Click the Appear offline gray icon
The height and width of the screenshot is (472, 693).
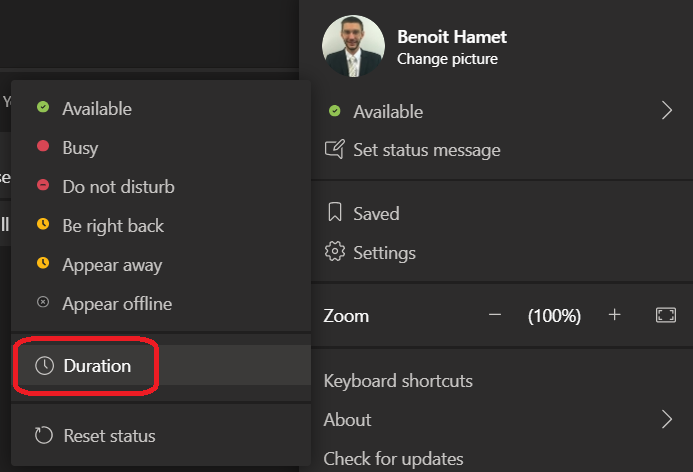(43, 304)
